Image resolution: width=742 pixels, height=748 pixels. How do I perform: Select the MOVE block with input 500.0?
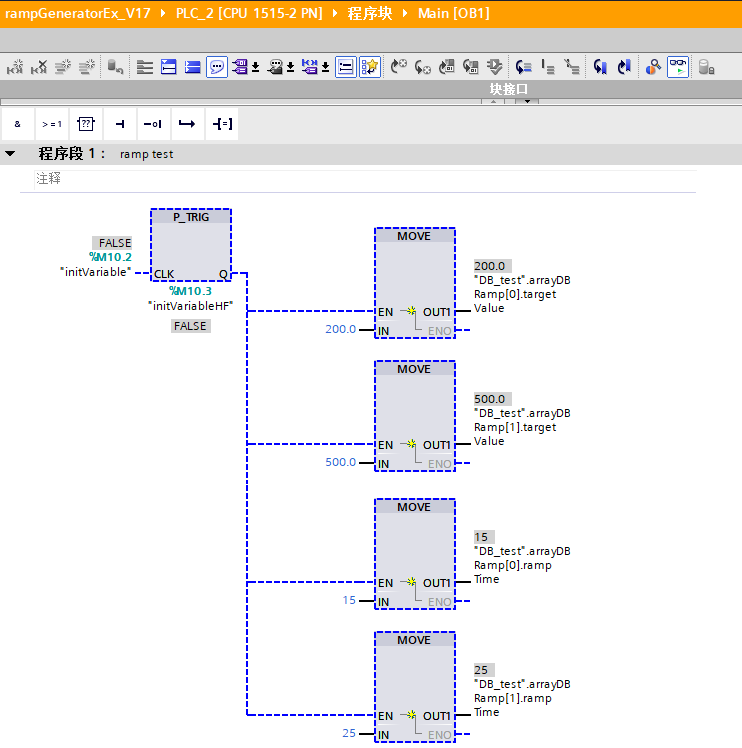415,416
